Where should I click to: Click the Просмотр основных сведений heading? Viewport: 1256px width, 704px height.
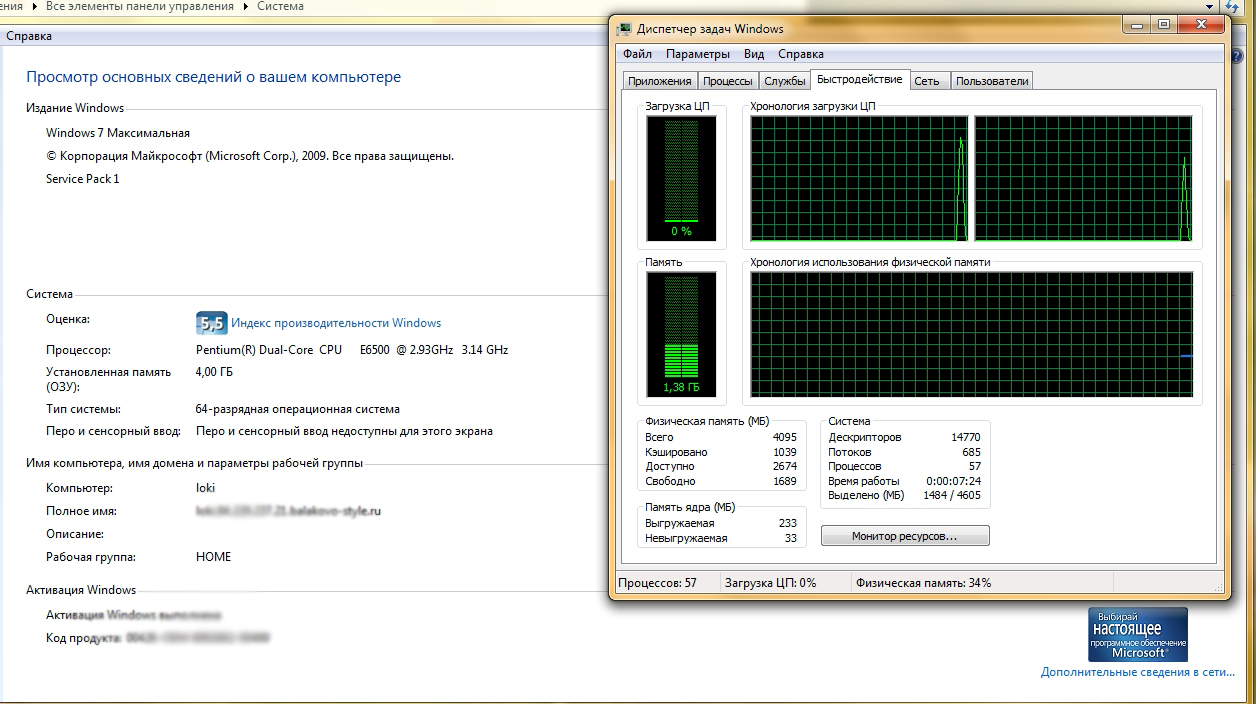(x=213, y=77)
